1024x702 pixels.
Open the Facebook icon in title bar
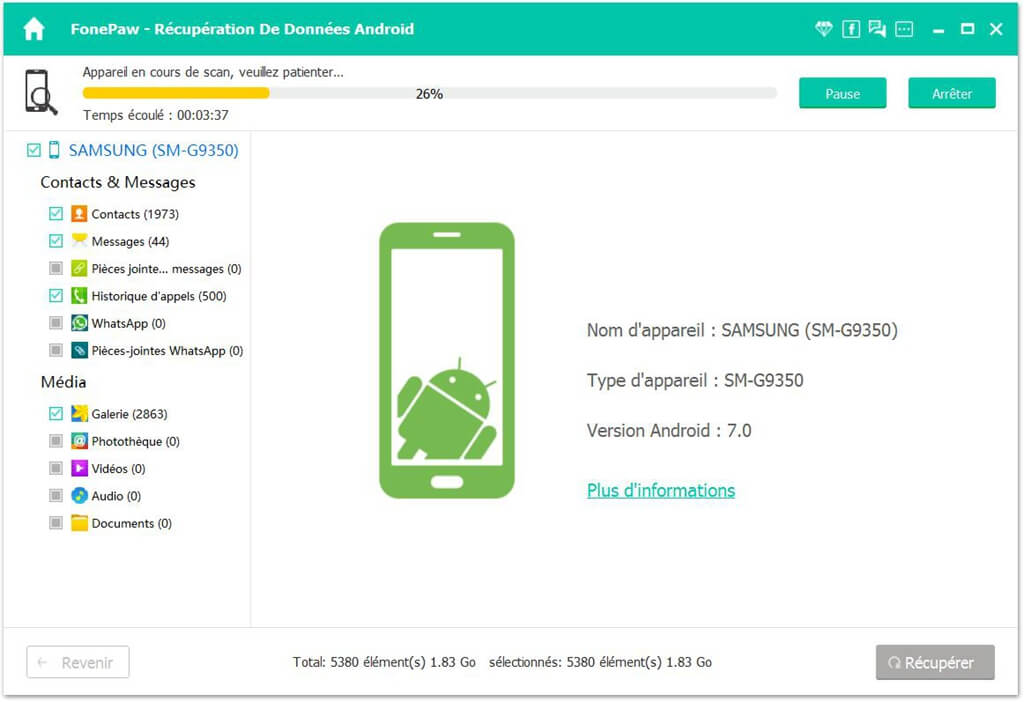tap(851, 29)
